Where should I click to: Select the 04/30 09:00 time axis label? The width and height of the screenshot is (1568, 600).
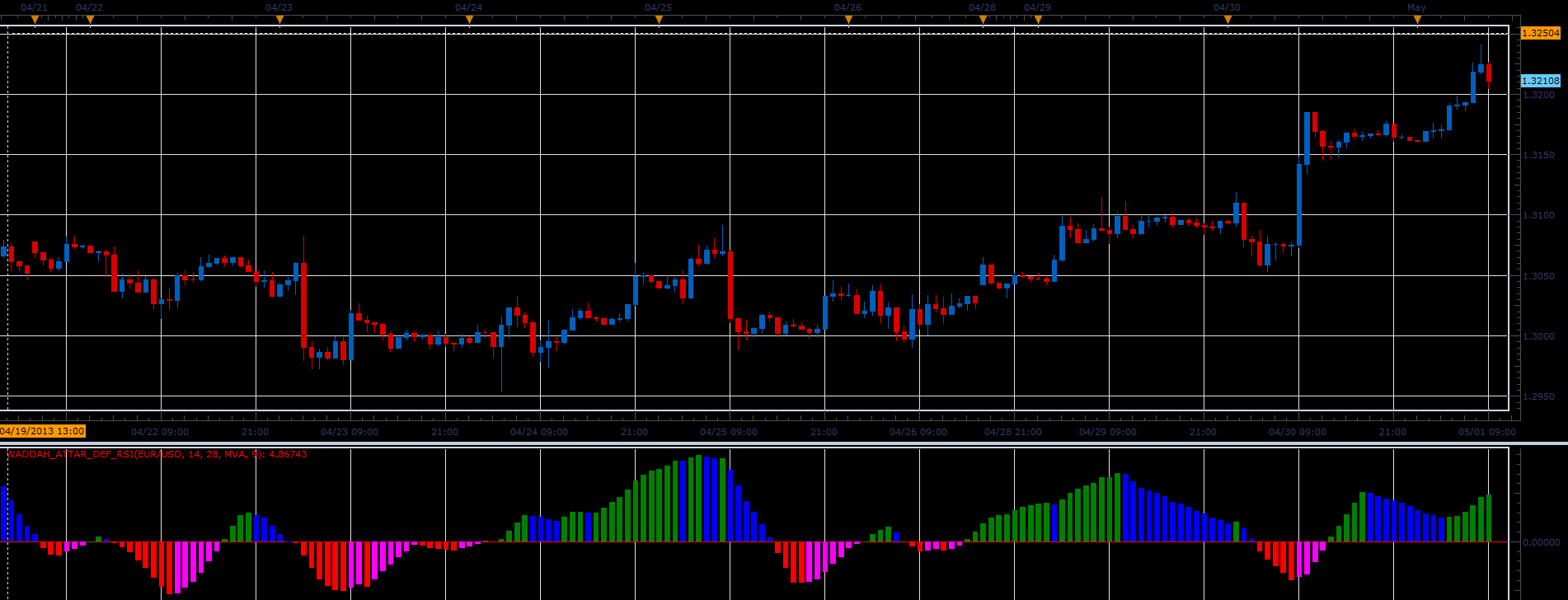coord(1298,432)
